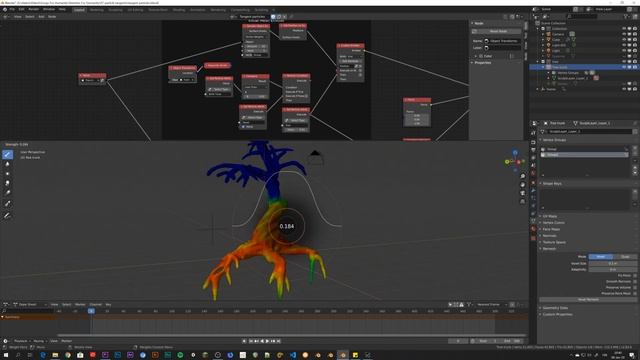The height and width of the screenshot is (360, 640).
Task: Enable the Preserve Paint Mask checkbox
Action: click(x=634, y=293)
